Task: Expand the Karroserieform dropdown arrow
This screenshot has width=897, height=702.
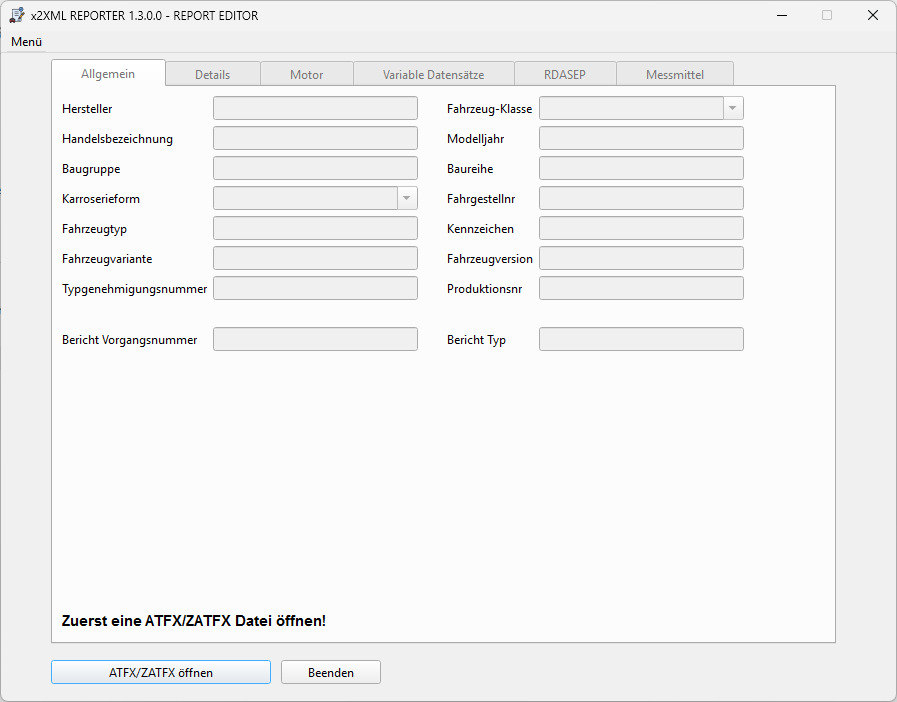Action: 407,198
